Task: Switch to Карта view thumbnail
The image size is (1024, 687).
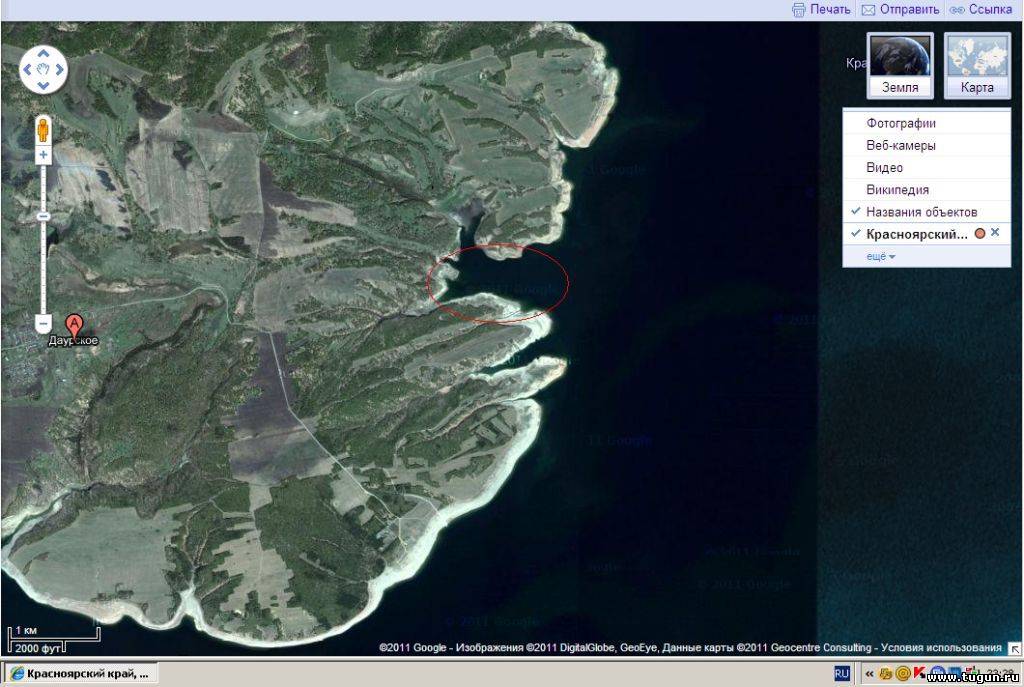Action: tap(977, 66)
